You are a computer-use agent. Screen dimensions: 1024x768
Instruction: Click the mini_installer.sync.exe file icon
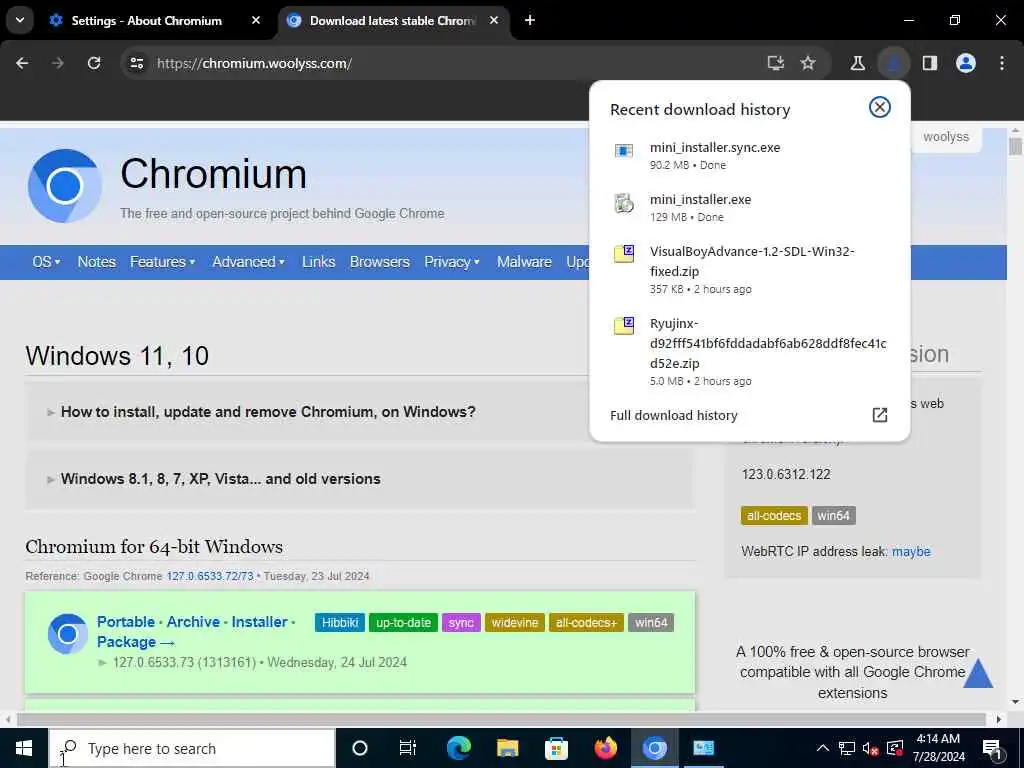tap(624, 151)
